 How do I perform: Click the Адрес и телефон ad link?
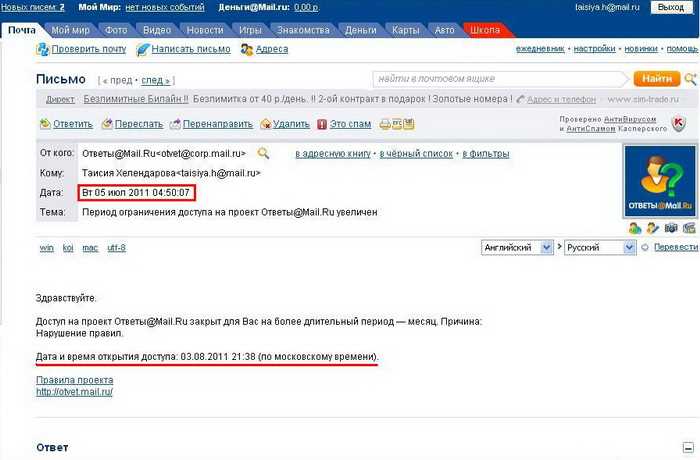pyautogui.click(x=561, y=99)
